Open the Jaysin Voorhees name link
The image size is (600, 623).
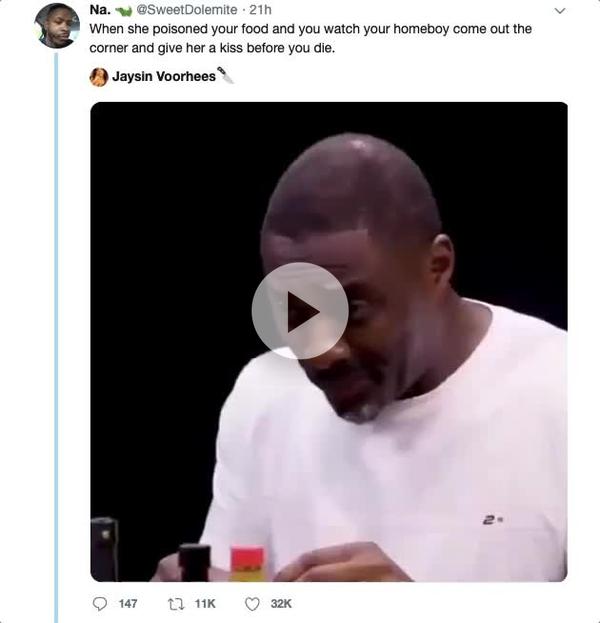(163, 76)
